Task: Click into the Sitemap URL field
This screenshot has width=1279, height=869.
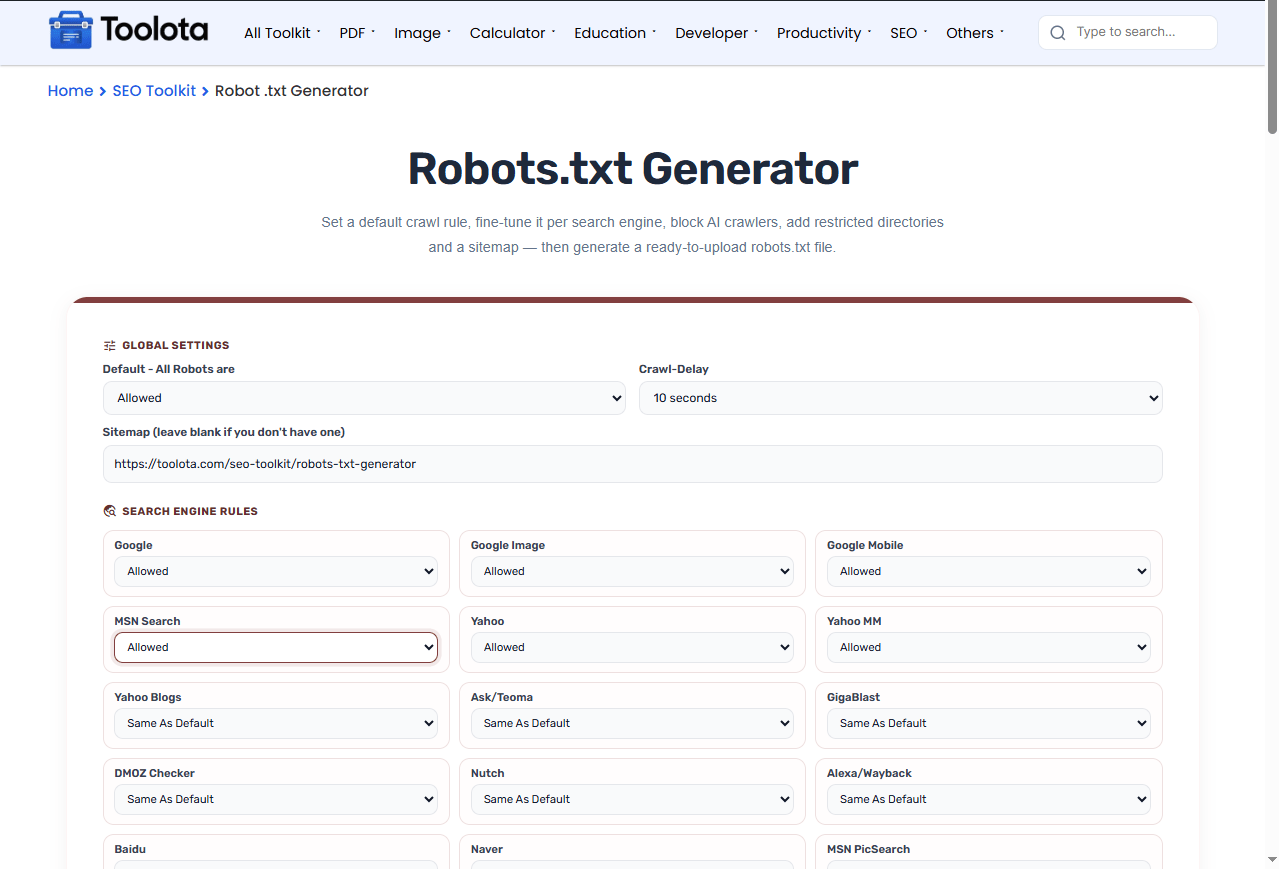Action: click(x=632, y=464)
